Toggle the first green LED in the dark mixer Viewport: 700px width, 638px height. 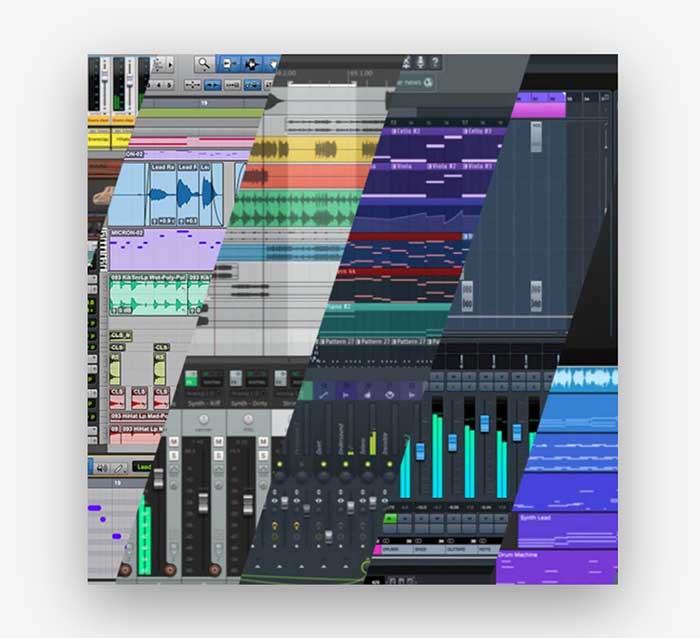tap(279, 464)
